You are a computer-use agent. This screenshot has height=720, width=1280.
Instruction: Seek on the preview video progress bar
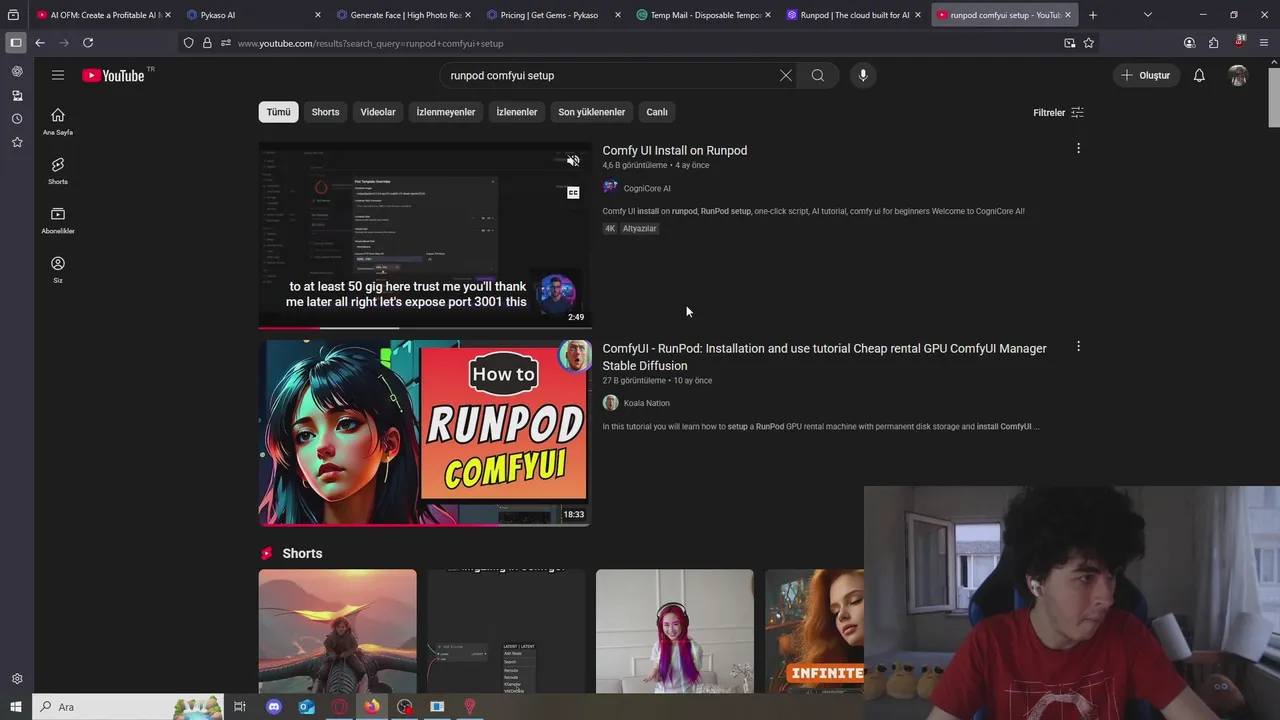tap(425, 327)
